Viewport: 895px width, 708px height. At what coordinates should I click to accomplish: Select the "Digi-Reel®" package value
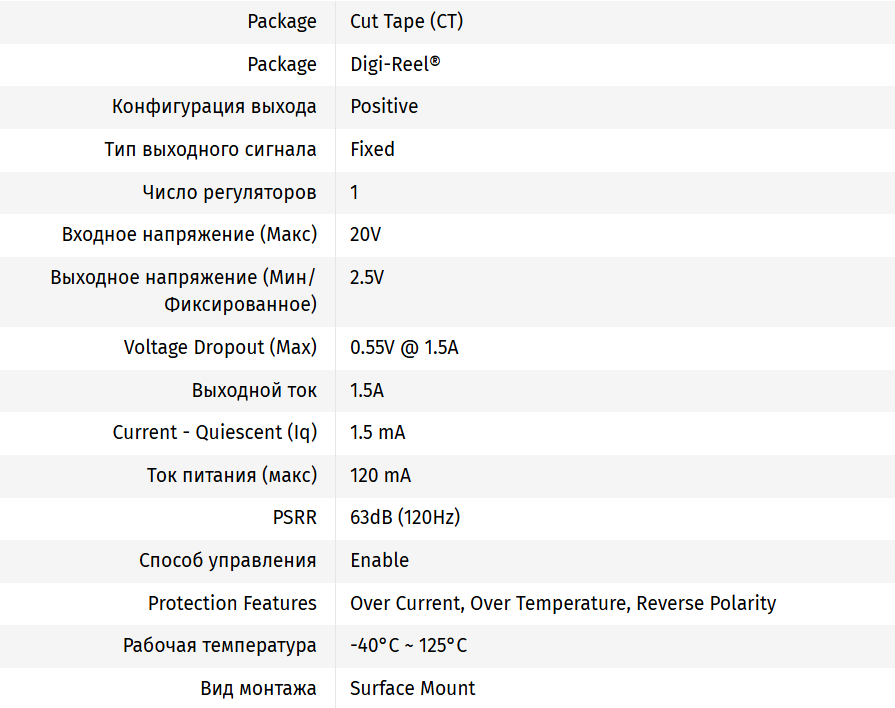[395, 64]
